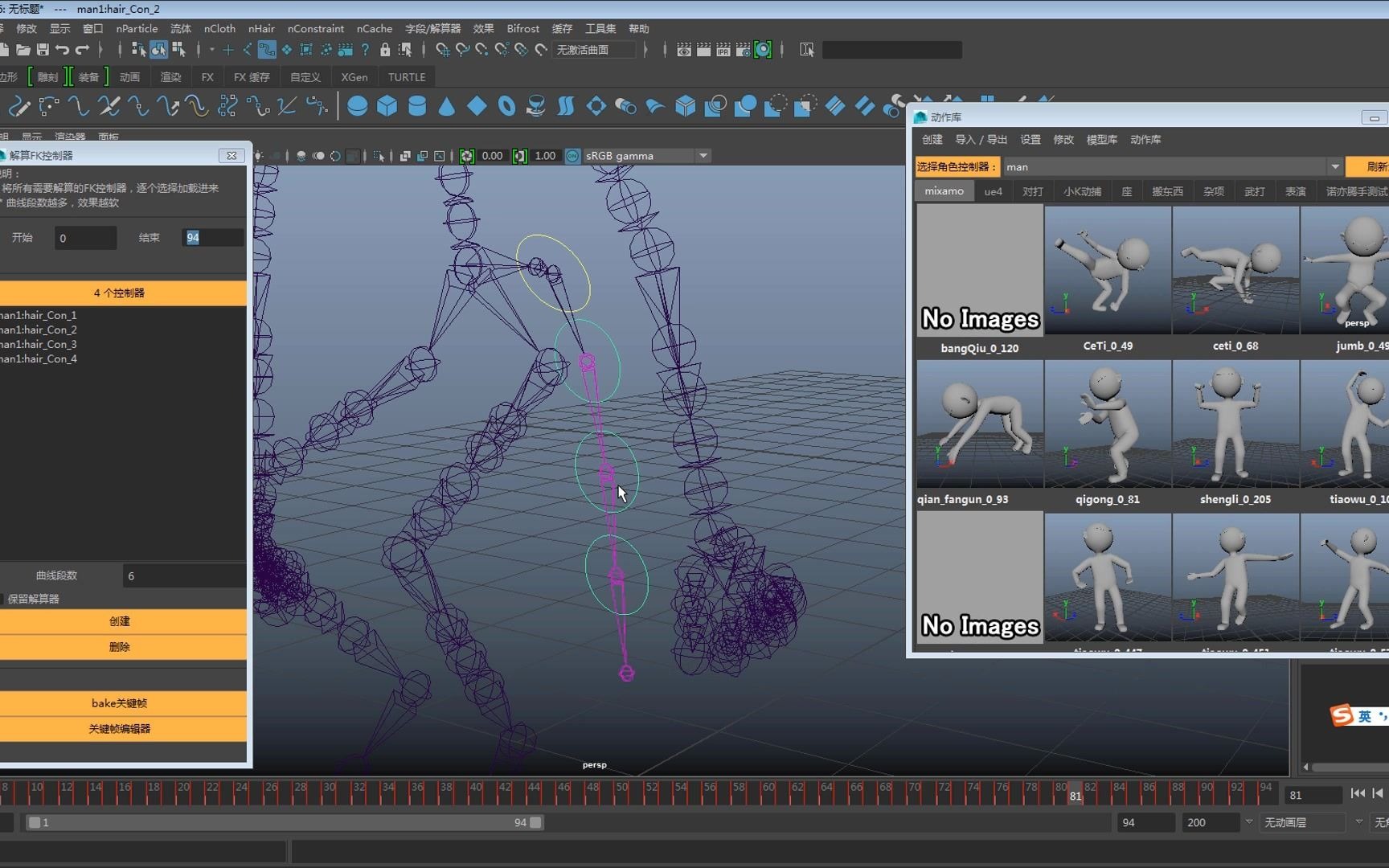Viewport: 1389px width, 868px height.
Task: Toggle the 保留解算器 checkbox
Action: pyautogui.click(x=2, y=599)
